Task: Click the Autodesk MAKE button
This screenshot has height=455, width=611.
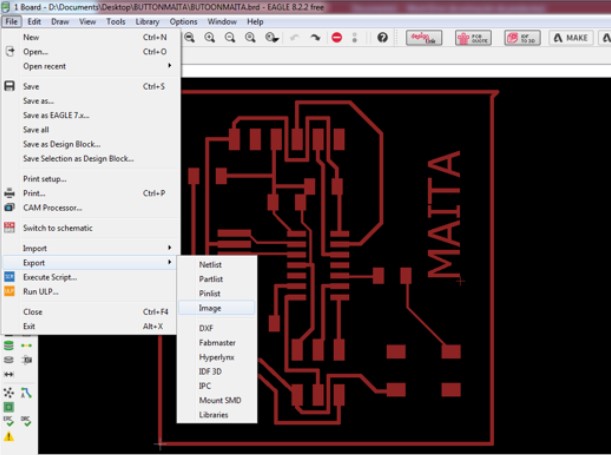Action: coord(571,38)
